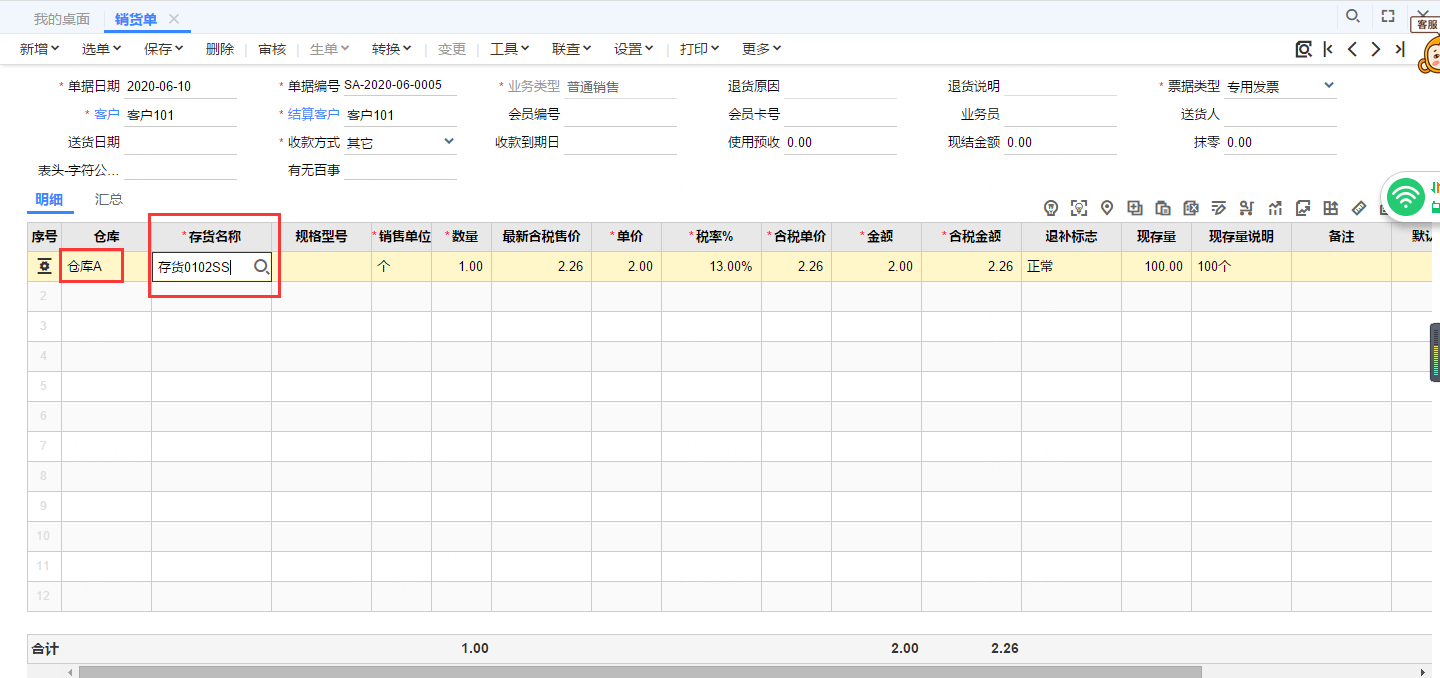Jump to the first record arrow
This screenshot has width=1440, height=678.
click(1328, 49)
